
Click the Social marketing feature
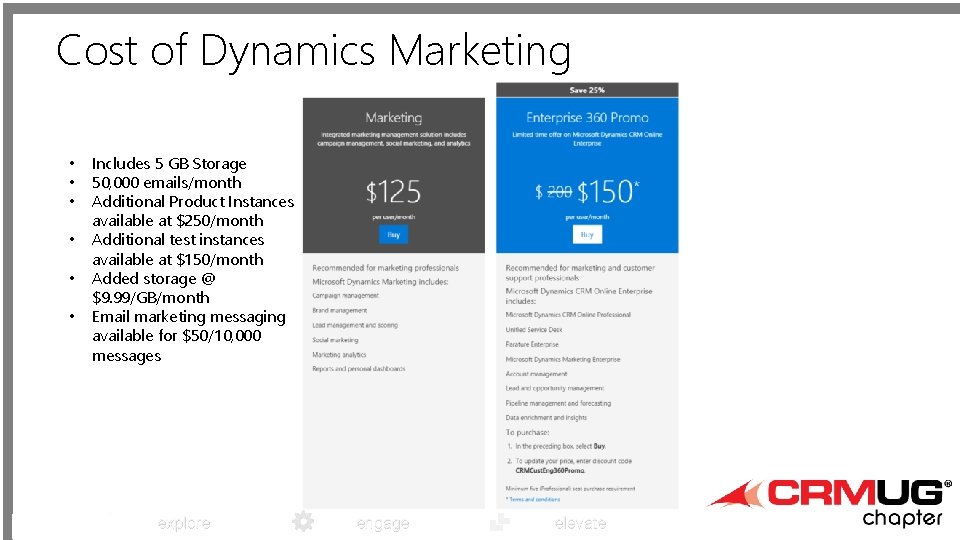(336, 340)
